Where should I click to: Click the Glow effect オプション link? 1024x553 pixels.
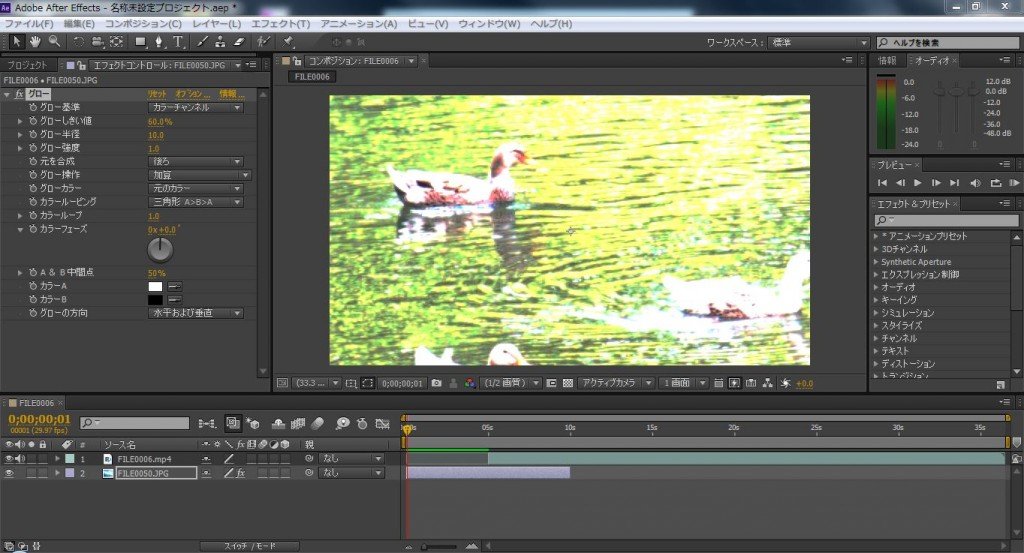pos(193,94)
